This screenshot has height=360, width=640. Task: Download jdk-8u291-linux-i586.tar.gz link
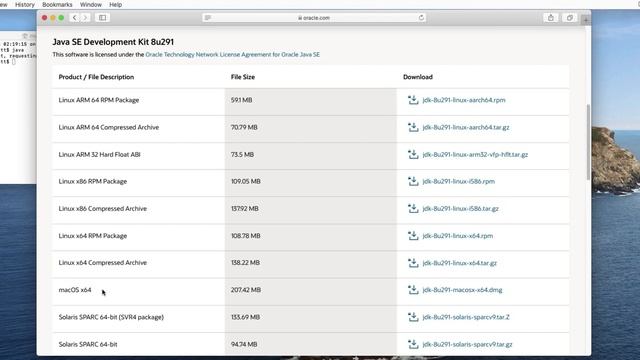(460, 209)
